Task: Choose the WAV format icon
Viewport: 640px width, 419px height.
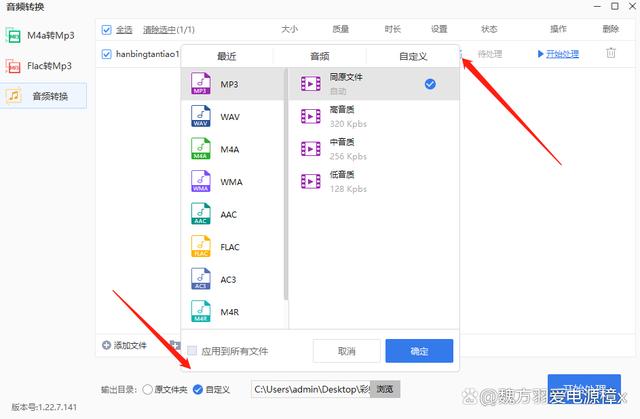Action: point(201,118)
